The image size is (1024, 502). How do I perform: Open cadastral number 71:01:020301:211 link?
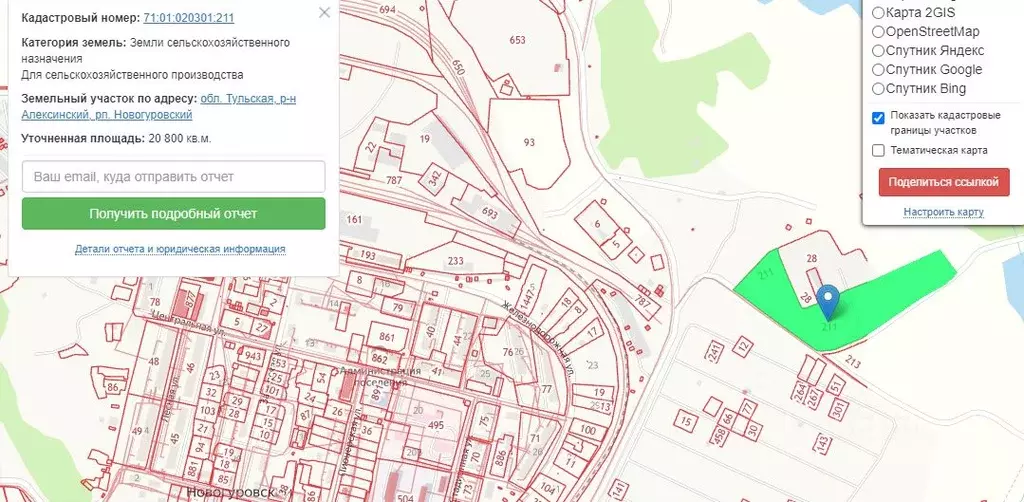click(189, 18)
